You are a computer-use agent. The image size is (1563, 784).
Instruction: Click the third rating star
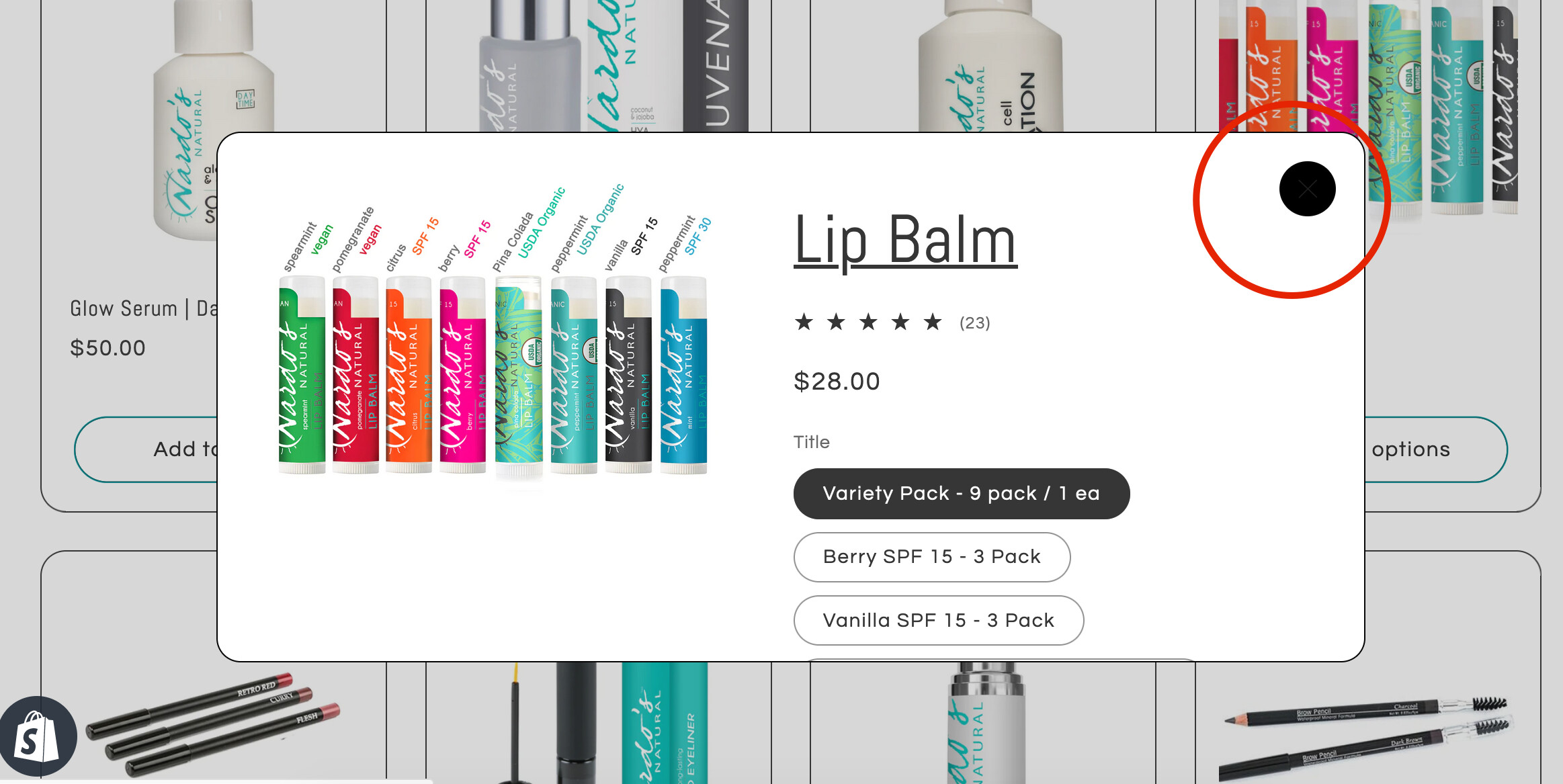[868, 322]
